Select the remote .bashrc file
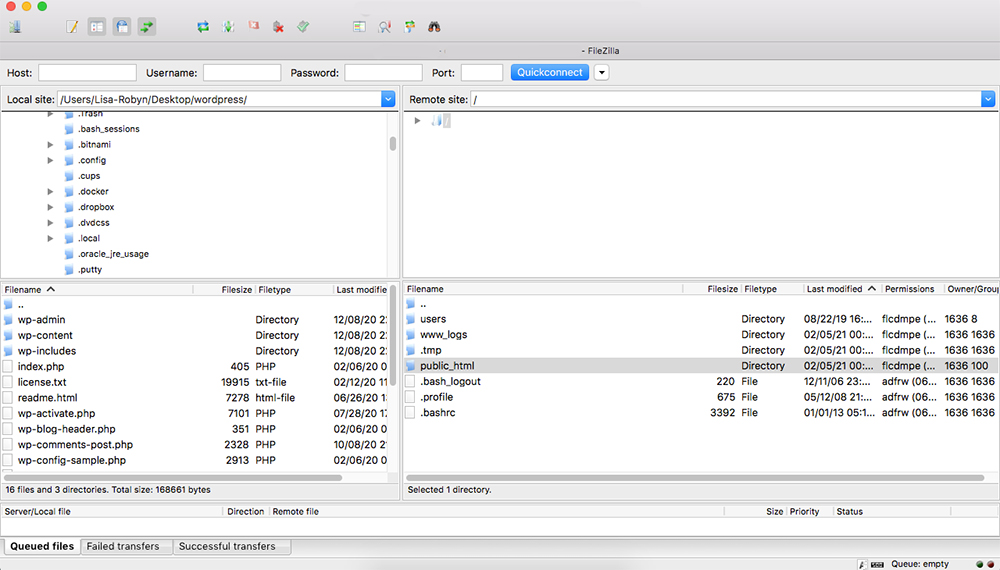 pyautogui.click(x=700, y=413)
